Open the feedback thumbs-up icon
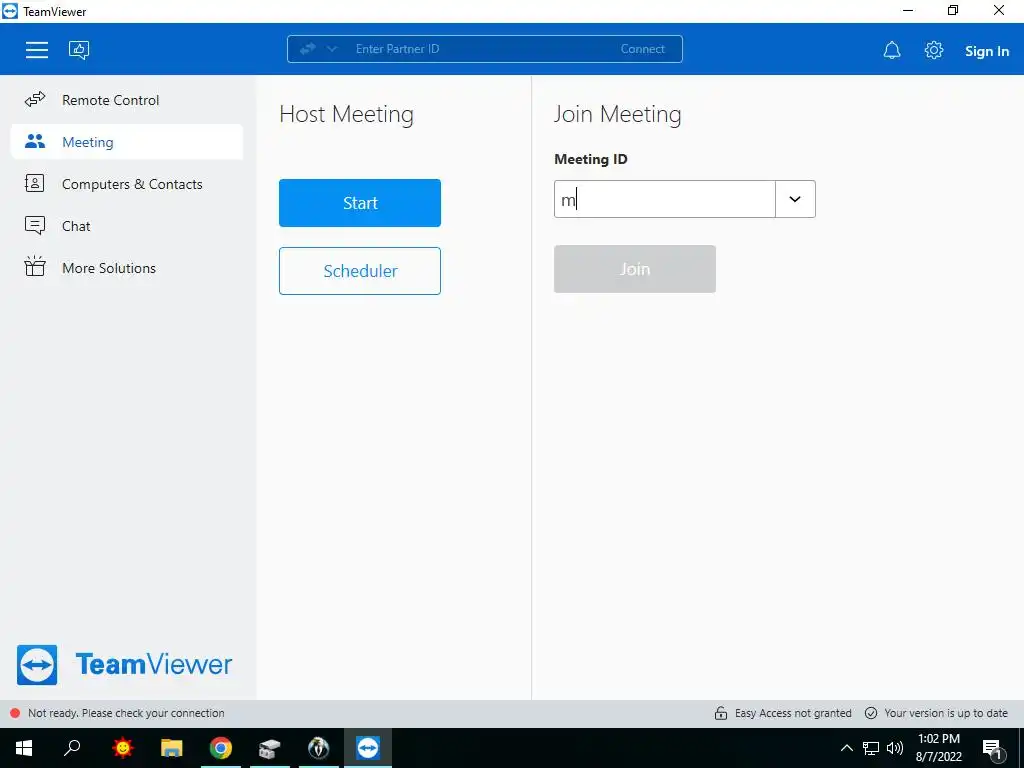 [79, 50]
